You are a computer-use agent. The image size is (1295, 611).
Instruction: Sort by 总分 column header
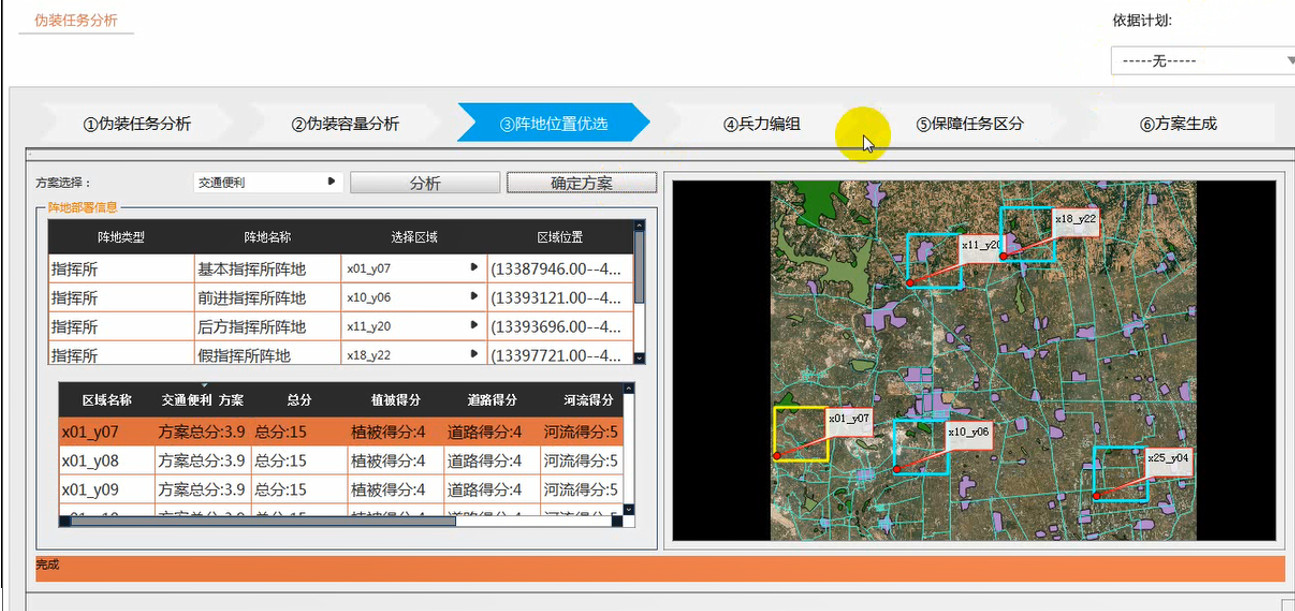coord(299,400)
